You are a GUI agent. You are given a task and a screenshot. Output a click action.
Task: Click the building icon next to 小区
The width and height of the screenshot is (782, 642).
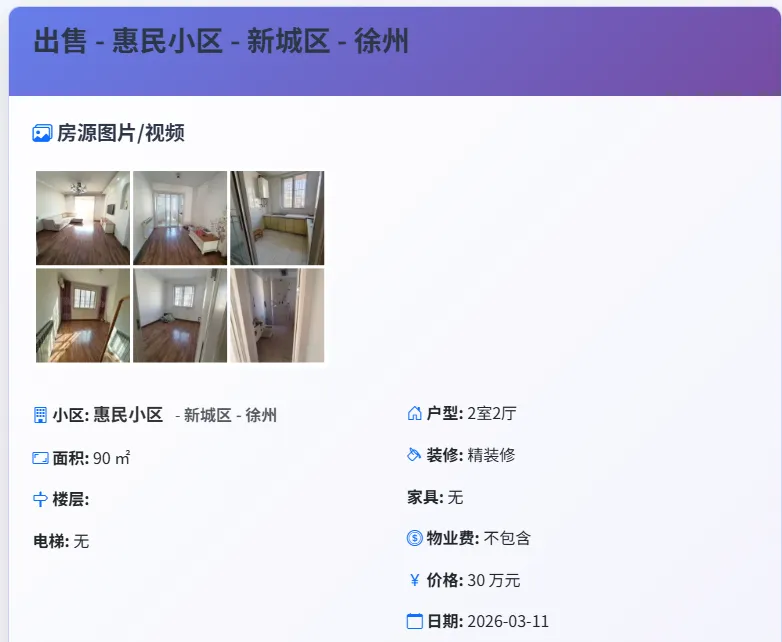coord(40,415)
